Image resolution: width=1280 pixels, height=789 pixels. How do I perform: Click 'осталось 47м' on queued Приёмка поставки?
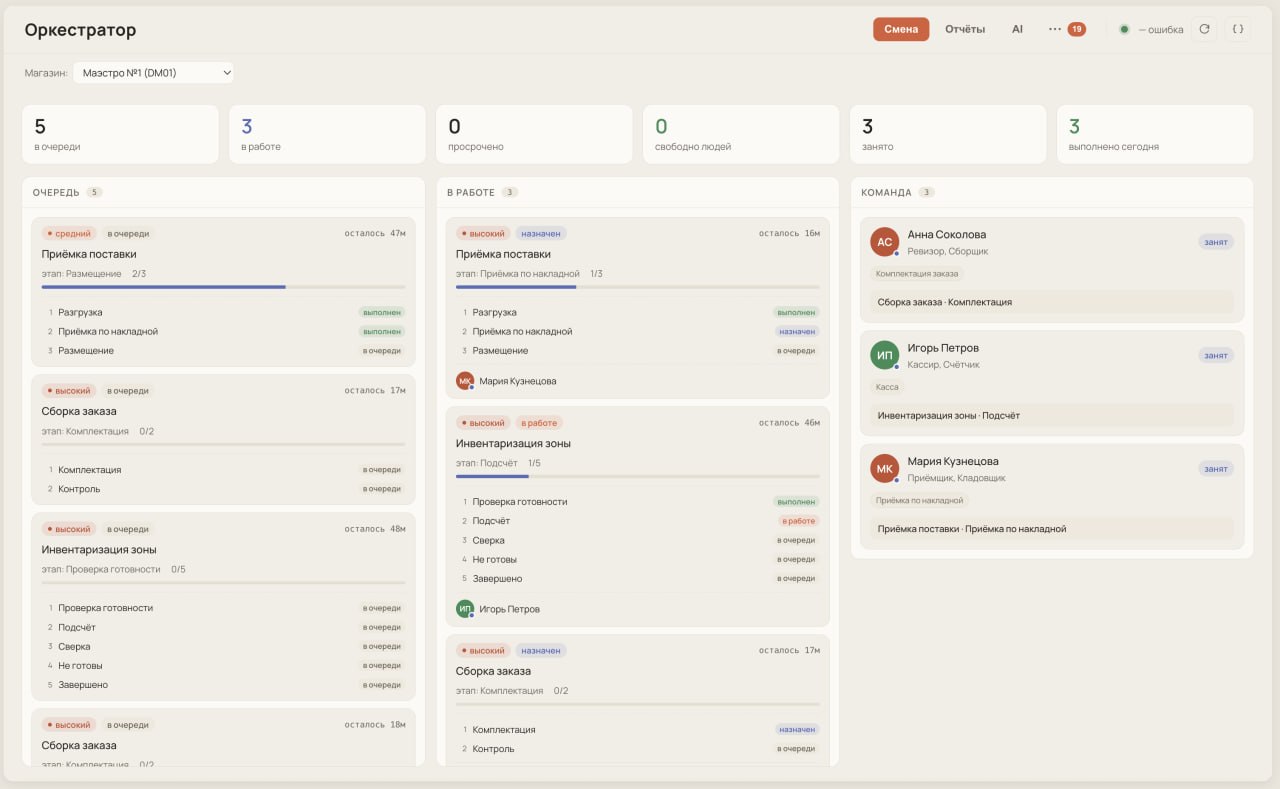pyautogui.click(x=375, y=233)
